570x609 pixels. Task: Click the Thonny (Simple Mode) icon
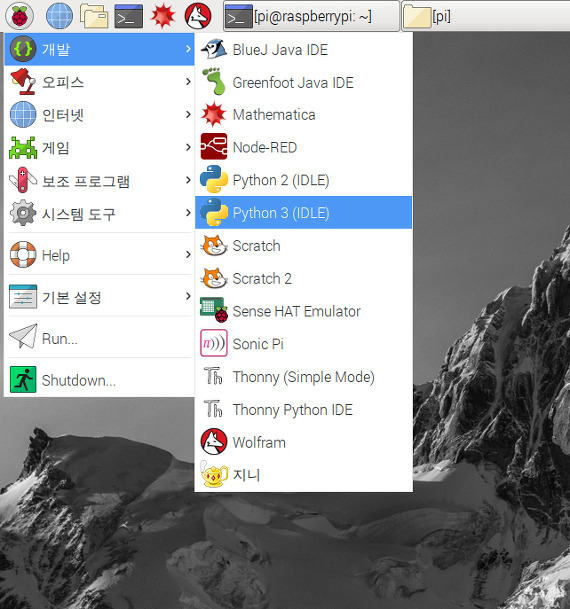tap(213, 376)
